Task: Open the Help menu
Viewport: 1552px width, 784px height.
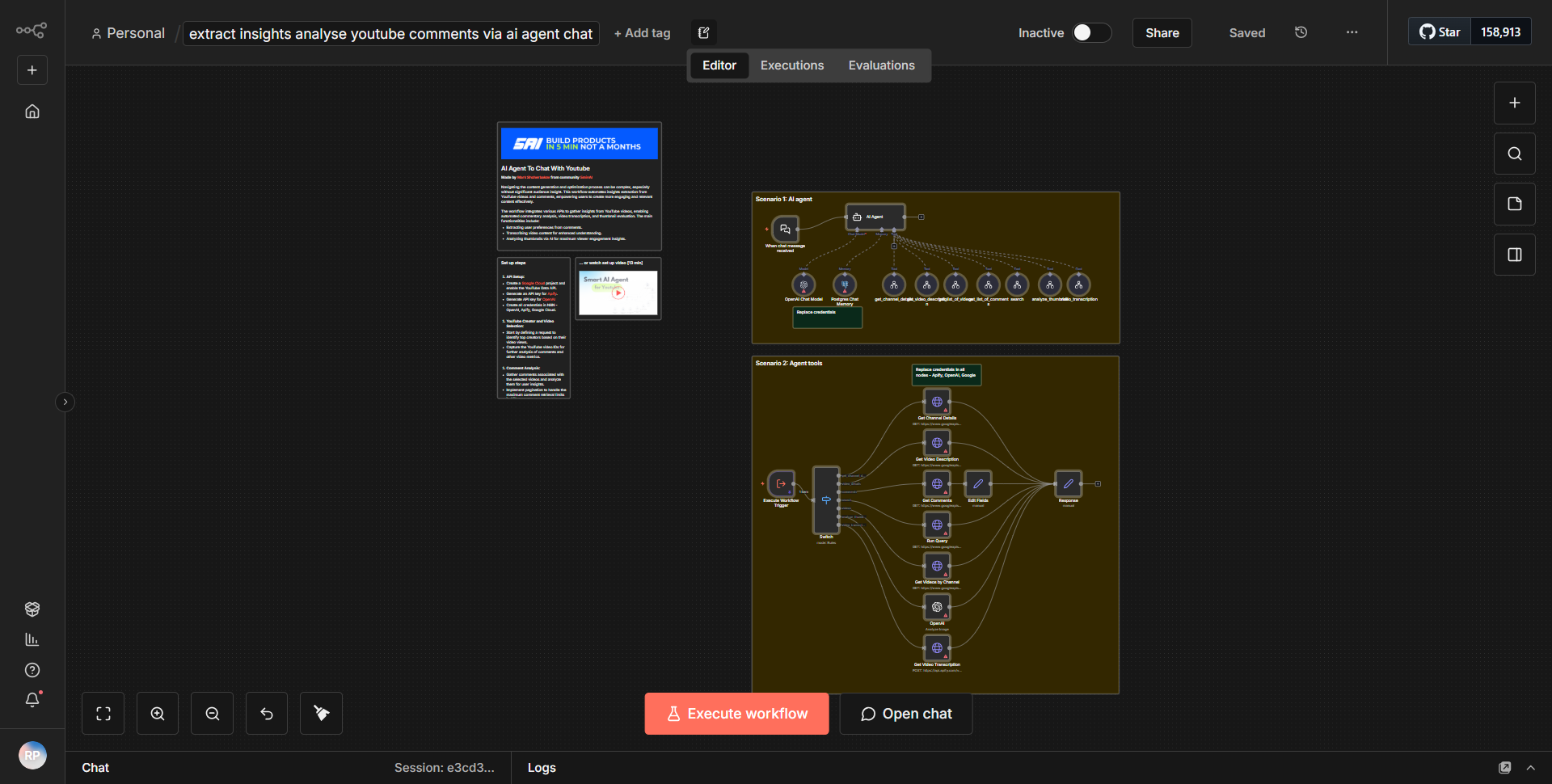Action: click(x=32, y=670)
